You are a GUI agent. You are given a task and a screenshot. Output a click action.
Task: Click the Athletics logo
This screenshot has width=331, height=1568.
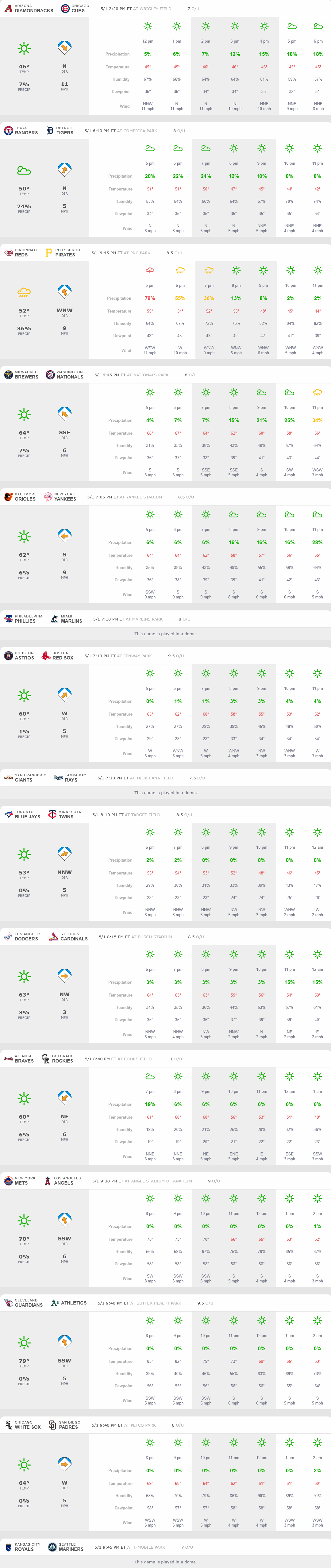[x=55, y=1303]
